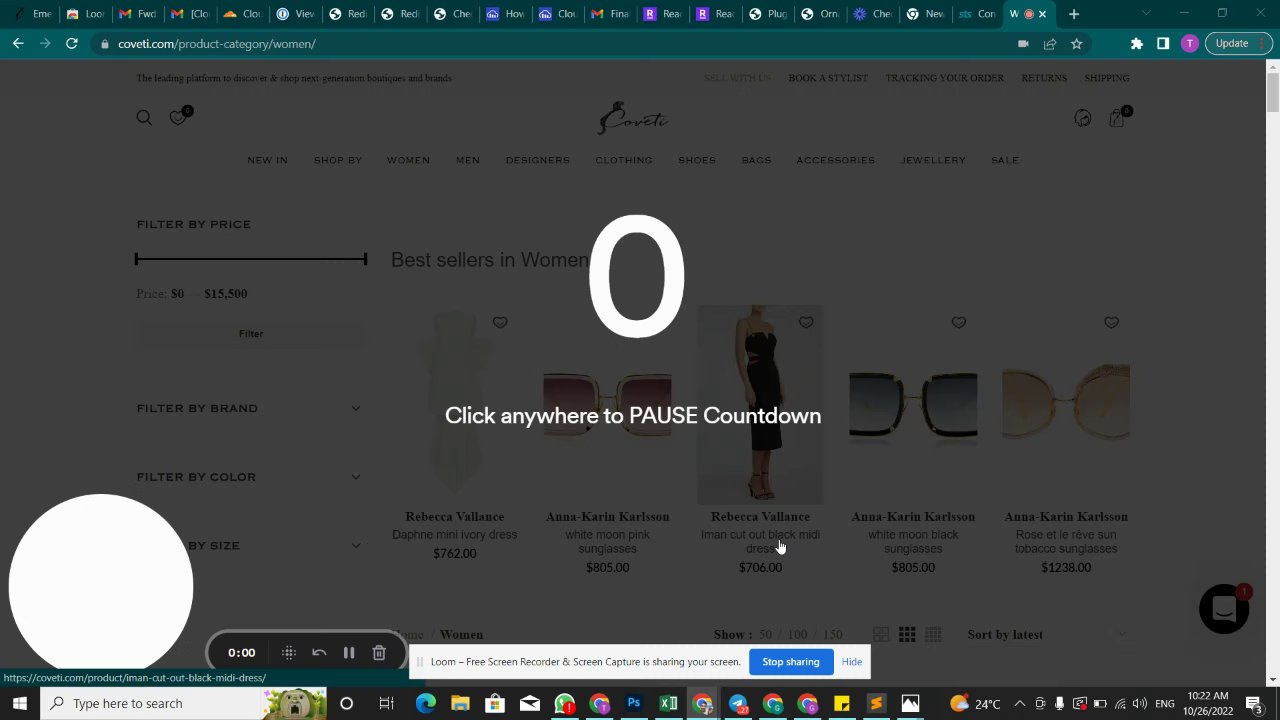Select the medium grid view icon
This screenshot has width=1280, height=720.
(907, 634)
